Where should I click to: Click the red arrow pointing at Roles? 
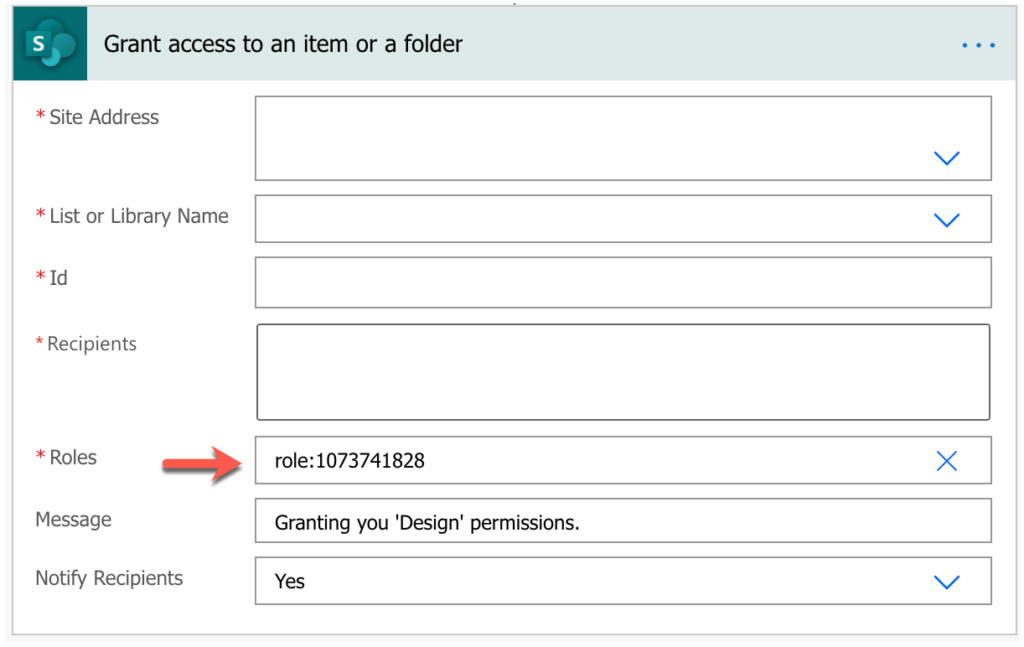click(x=200, y=461)
